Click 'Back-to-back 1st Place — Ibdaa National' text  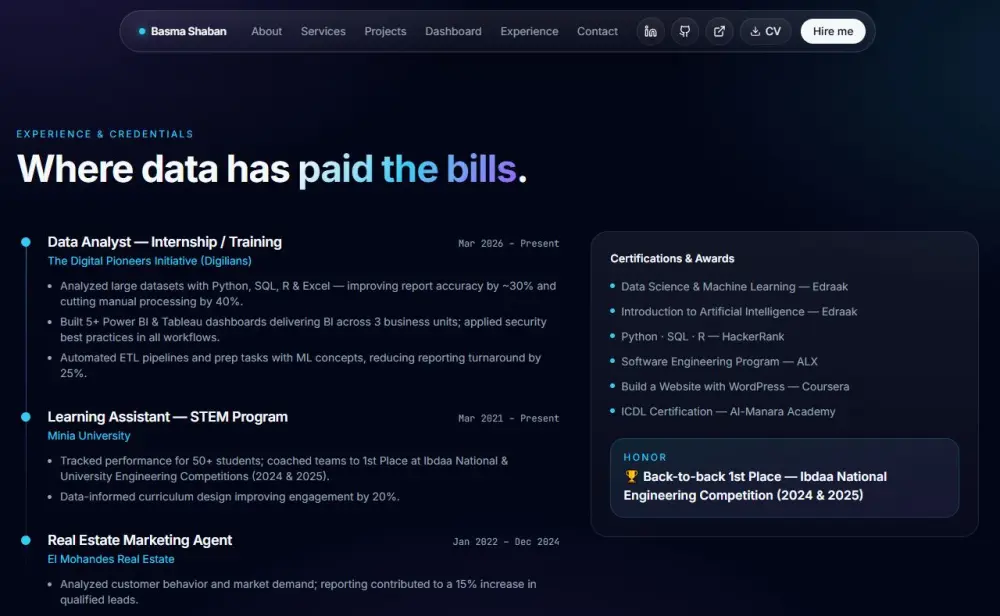pyautogui.click(x=765, y=476)
